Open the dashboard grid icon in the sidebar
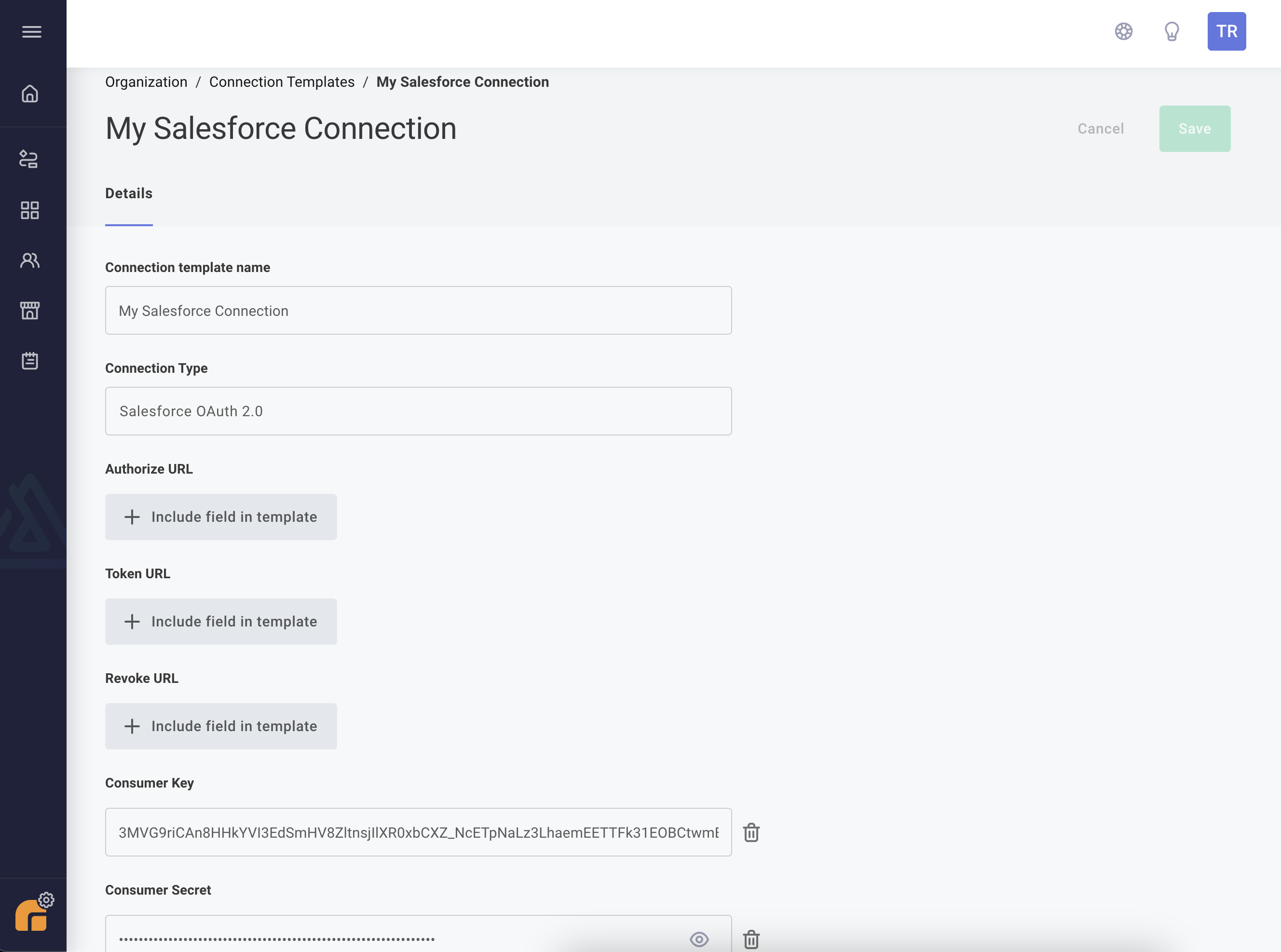The width and height of the screenshot is (1281, 952). (x=30, y=210)
